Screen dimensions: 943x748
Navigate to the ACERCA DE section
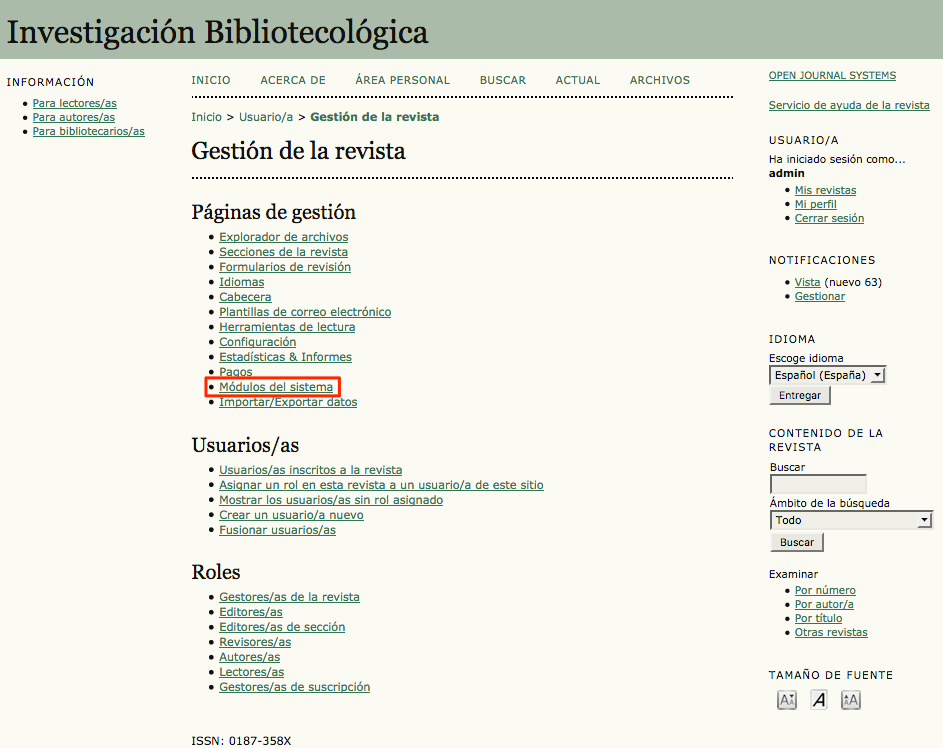[292, 80]
